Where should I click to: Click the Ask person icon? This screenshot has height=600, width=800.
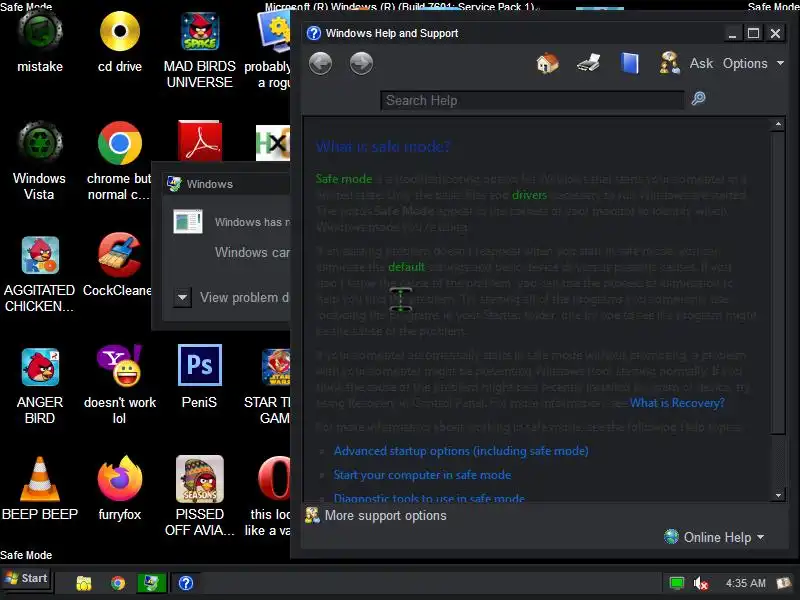670,63
